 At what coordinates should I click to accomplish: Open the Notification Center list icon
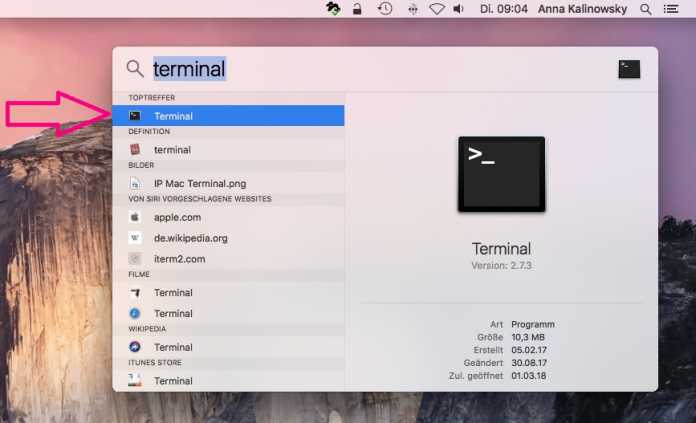(x=674, y=9)
